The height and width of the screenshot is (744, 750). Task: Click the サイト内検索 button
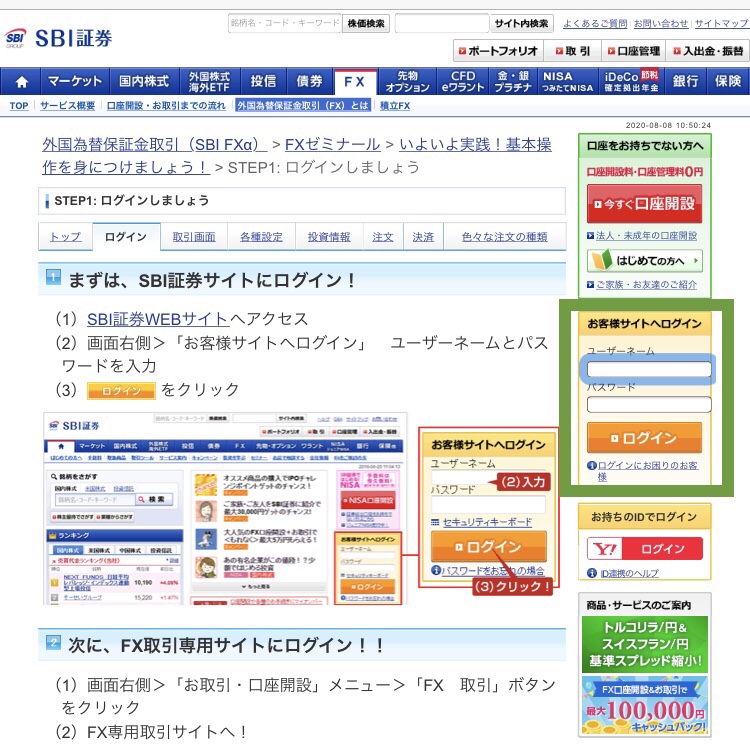click(x=521, y=23)
